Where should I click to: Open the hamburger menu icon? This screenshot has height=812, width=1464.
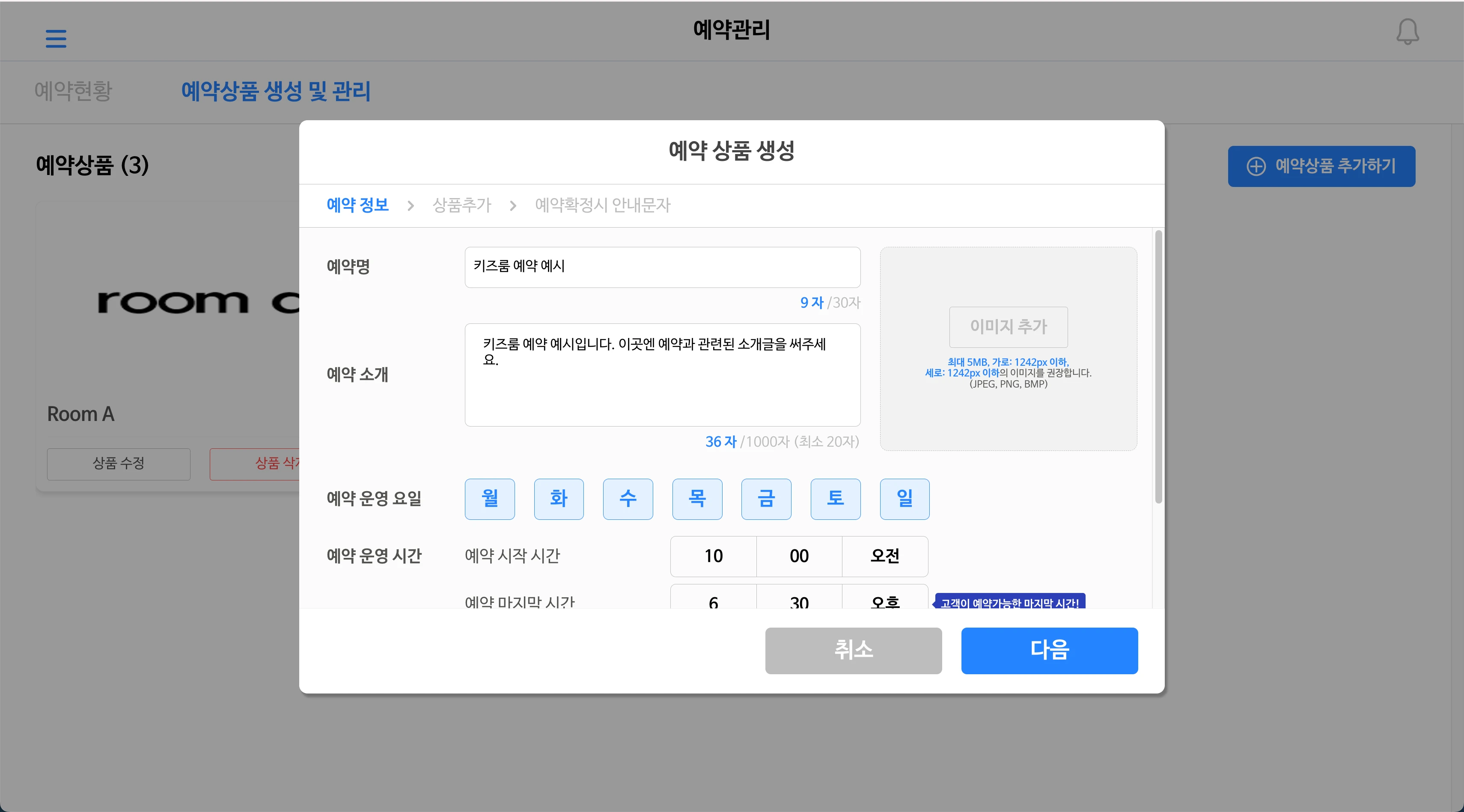coord(56,39)
